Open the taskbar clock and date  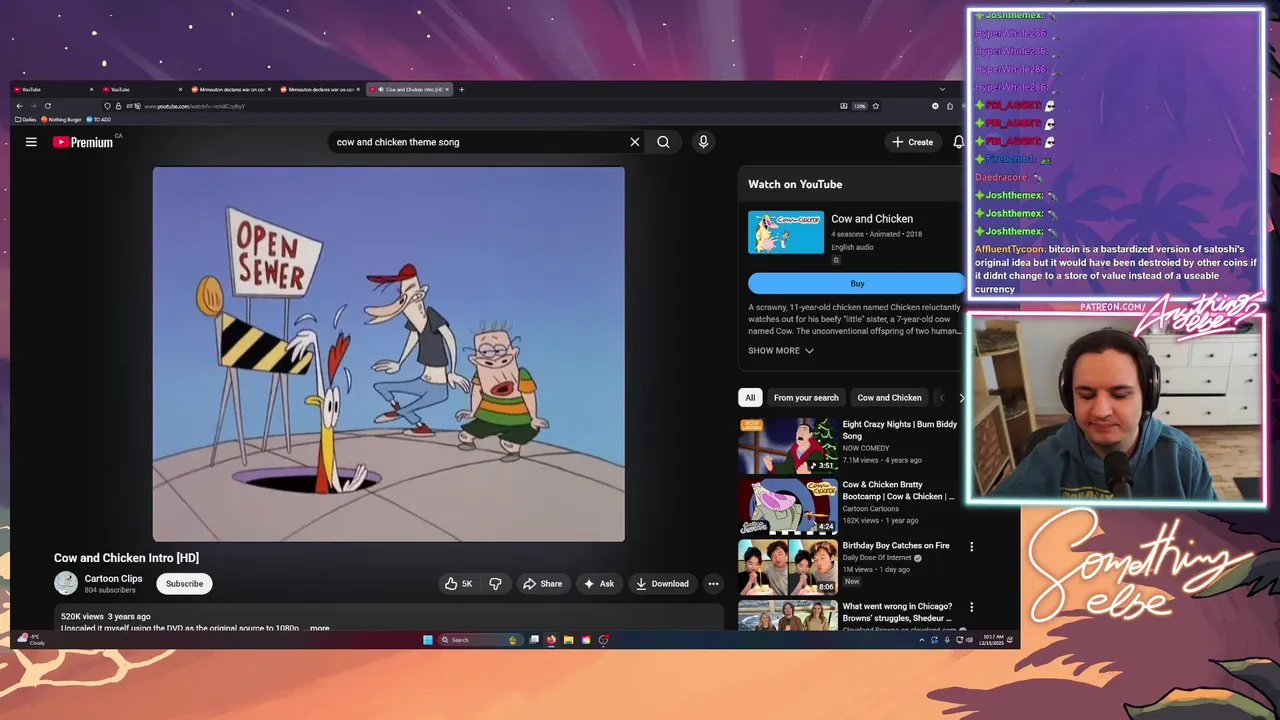point(990,640)
